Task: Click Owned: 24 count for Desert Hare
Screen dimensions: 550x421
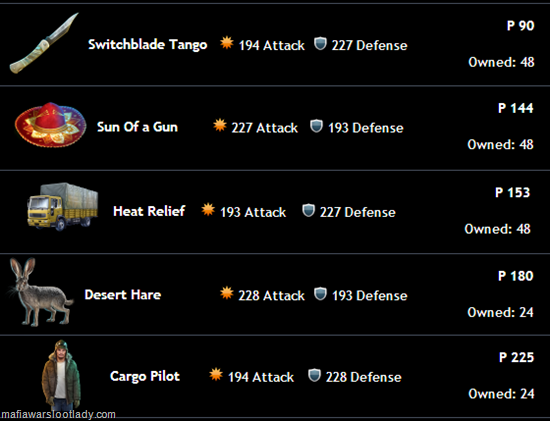Action: point(501,312)
